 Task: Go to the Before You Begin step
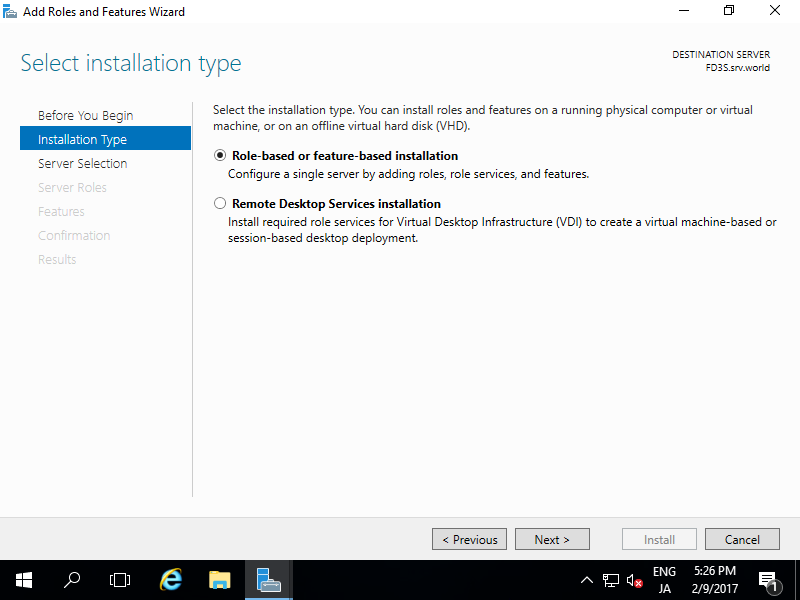point(83,115)
